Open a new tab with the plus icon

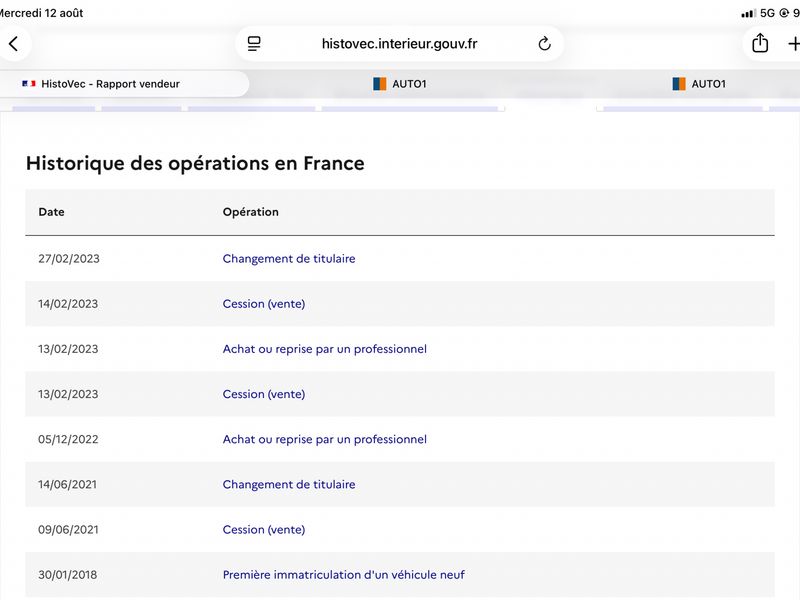(x=794, y=44)
